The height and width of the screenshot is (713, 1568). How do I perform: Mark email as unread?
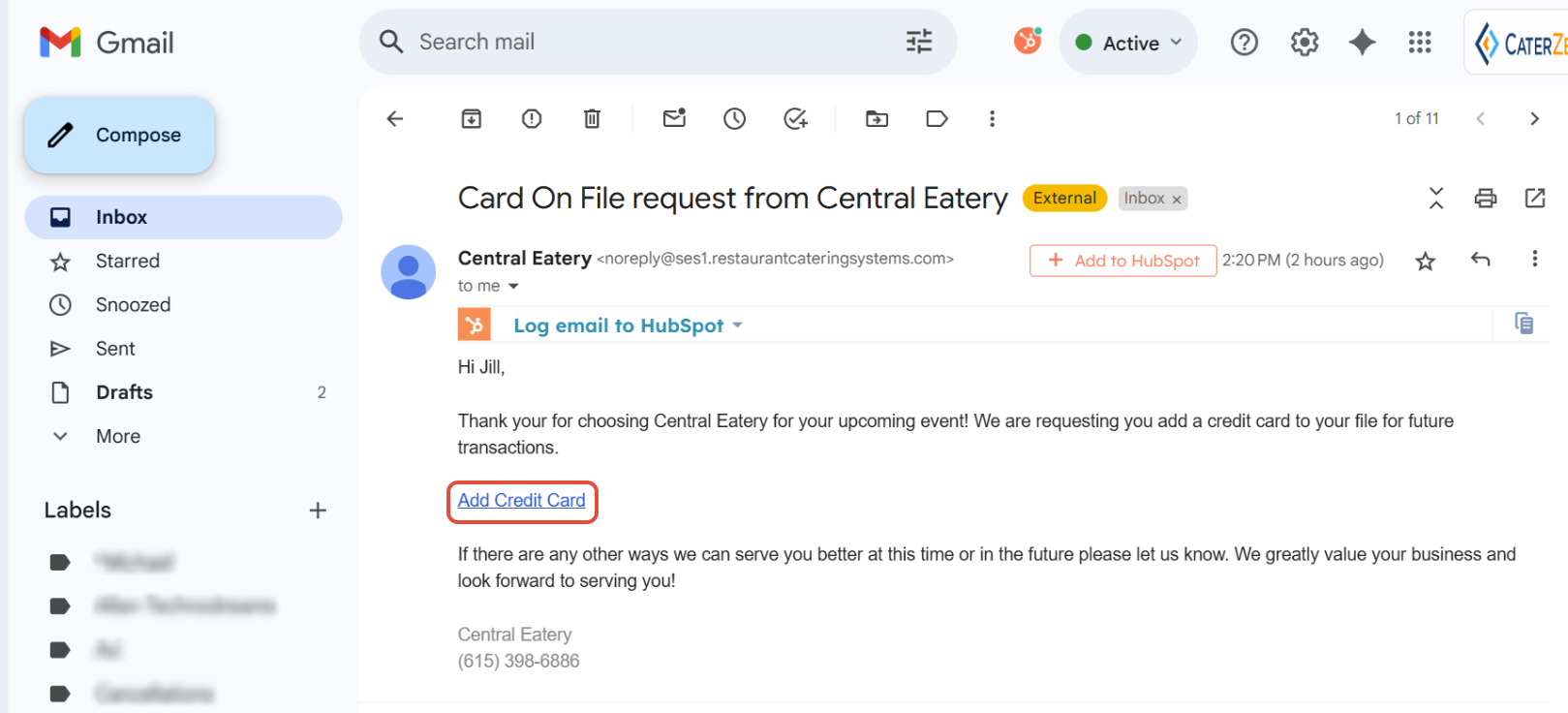(674, 118)
